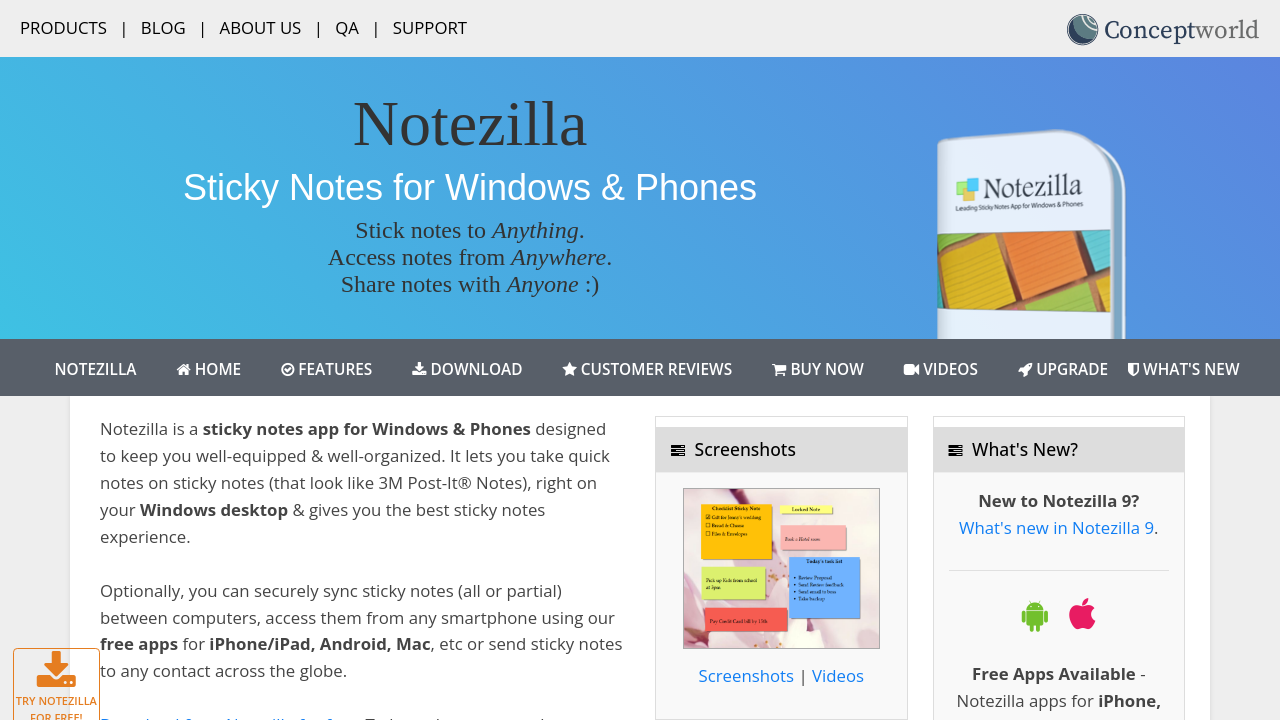
Task: Open the Videos nav item
Action: click(x=940, y=369)
